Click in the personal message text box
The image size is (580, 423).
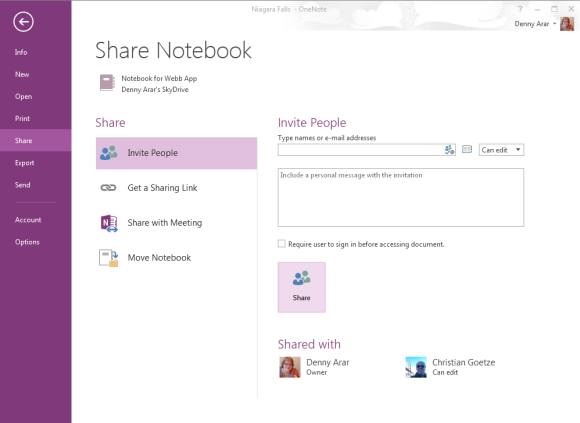coord(401,197)
